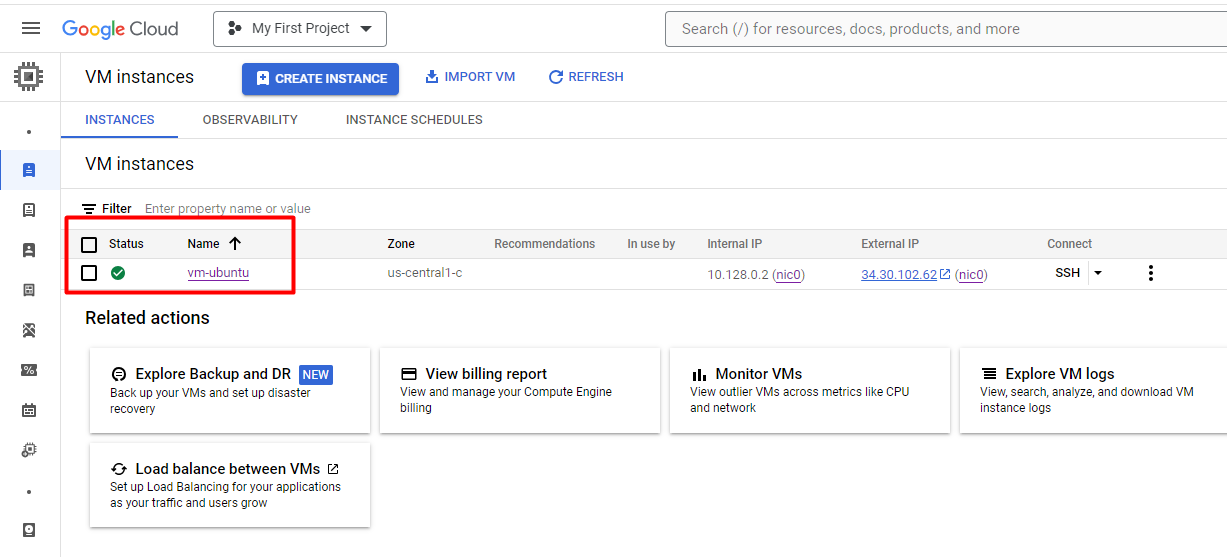The image size is (1227, 557).
Task: Open the reservations calendar sidebar icon
Action: pos(29,410)
